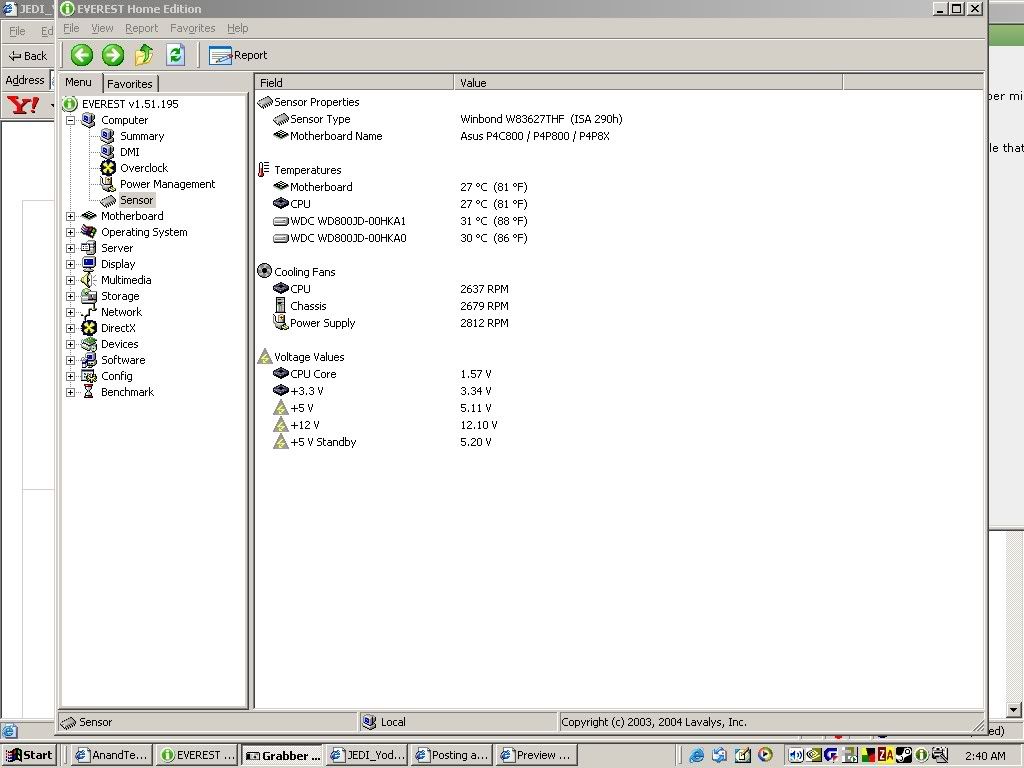The height and width of the screenshot is (768, 1024).
Task: Select the Summary item icon
Action: [108, 136]
